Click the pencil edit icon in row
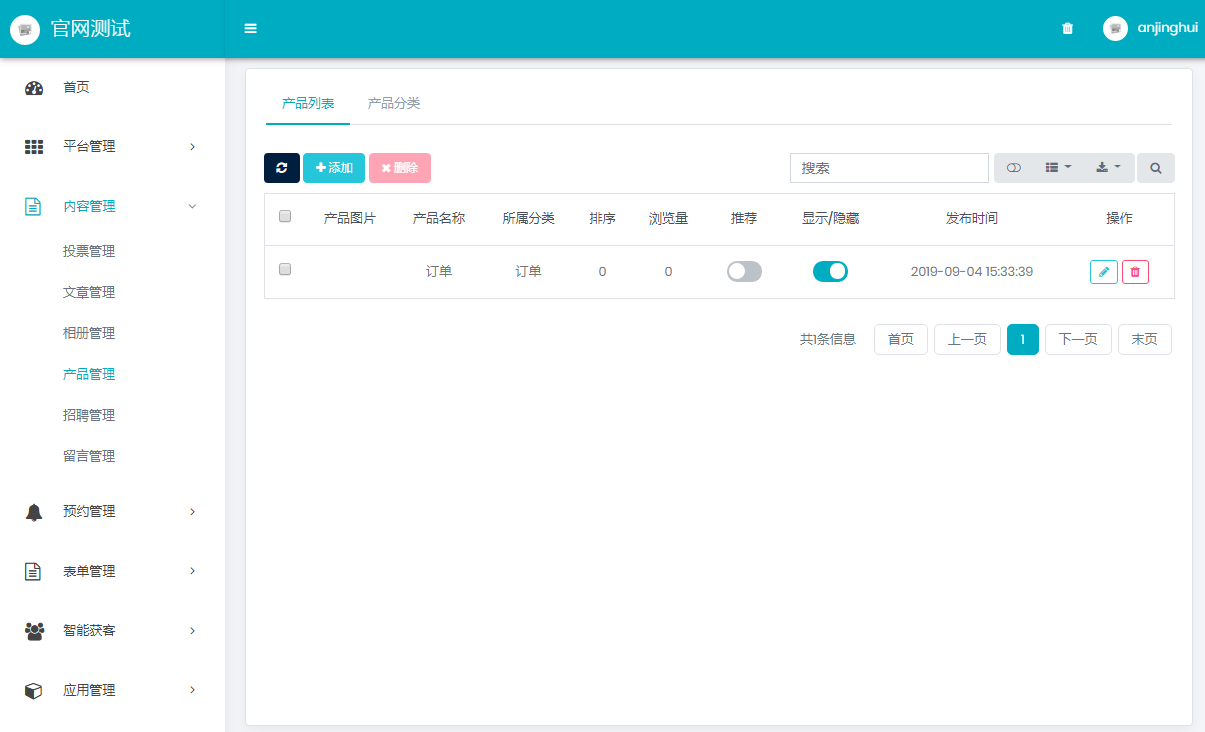 click(1103, 271)
